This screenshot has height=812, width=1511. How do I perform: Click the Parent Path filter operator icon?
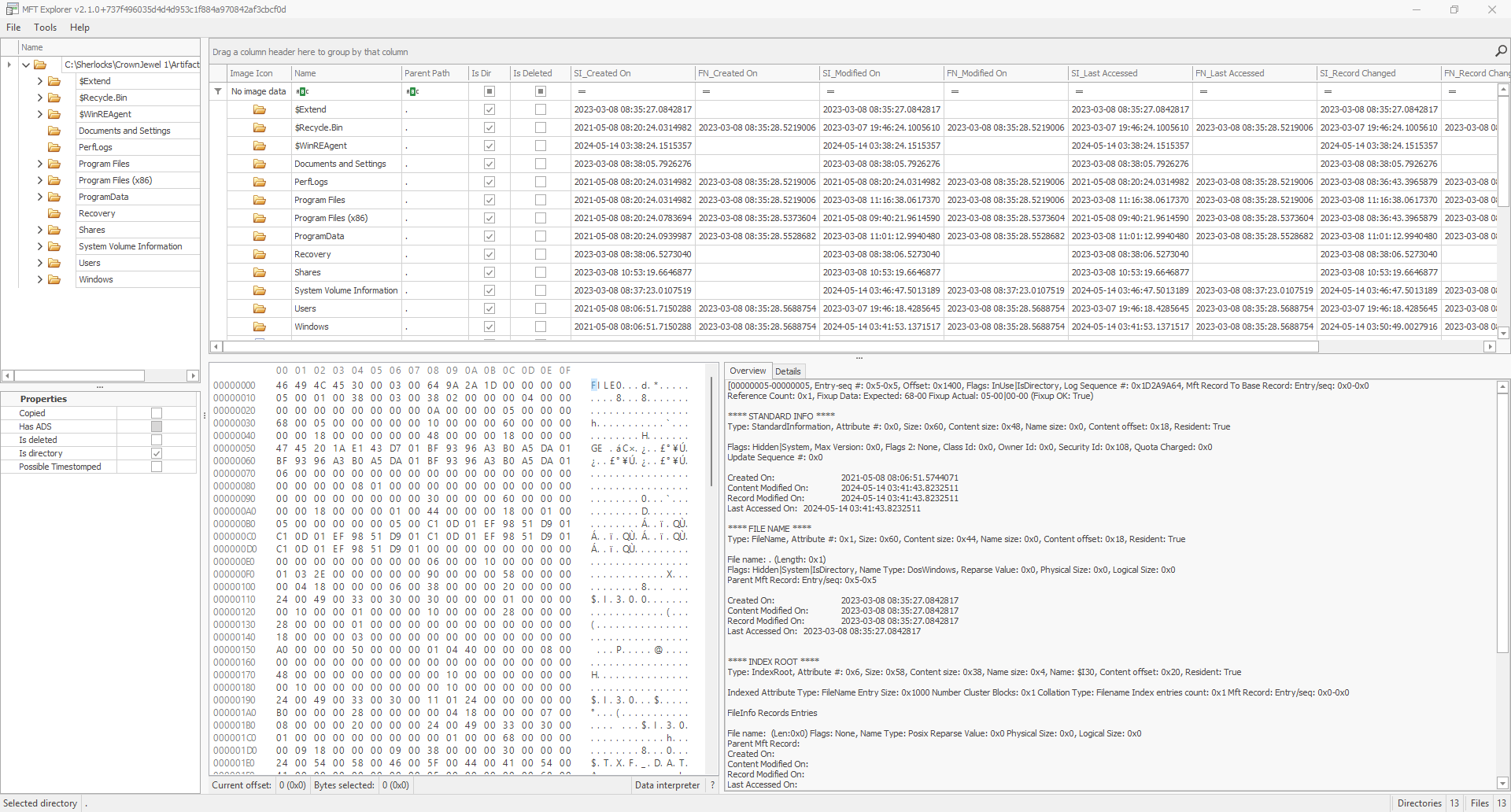tap(412, 91)
